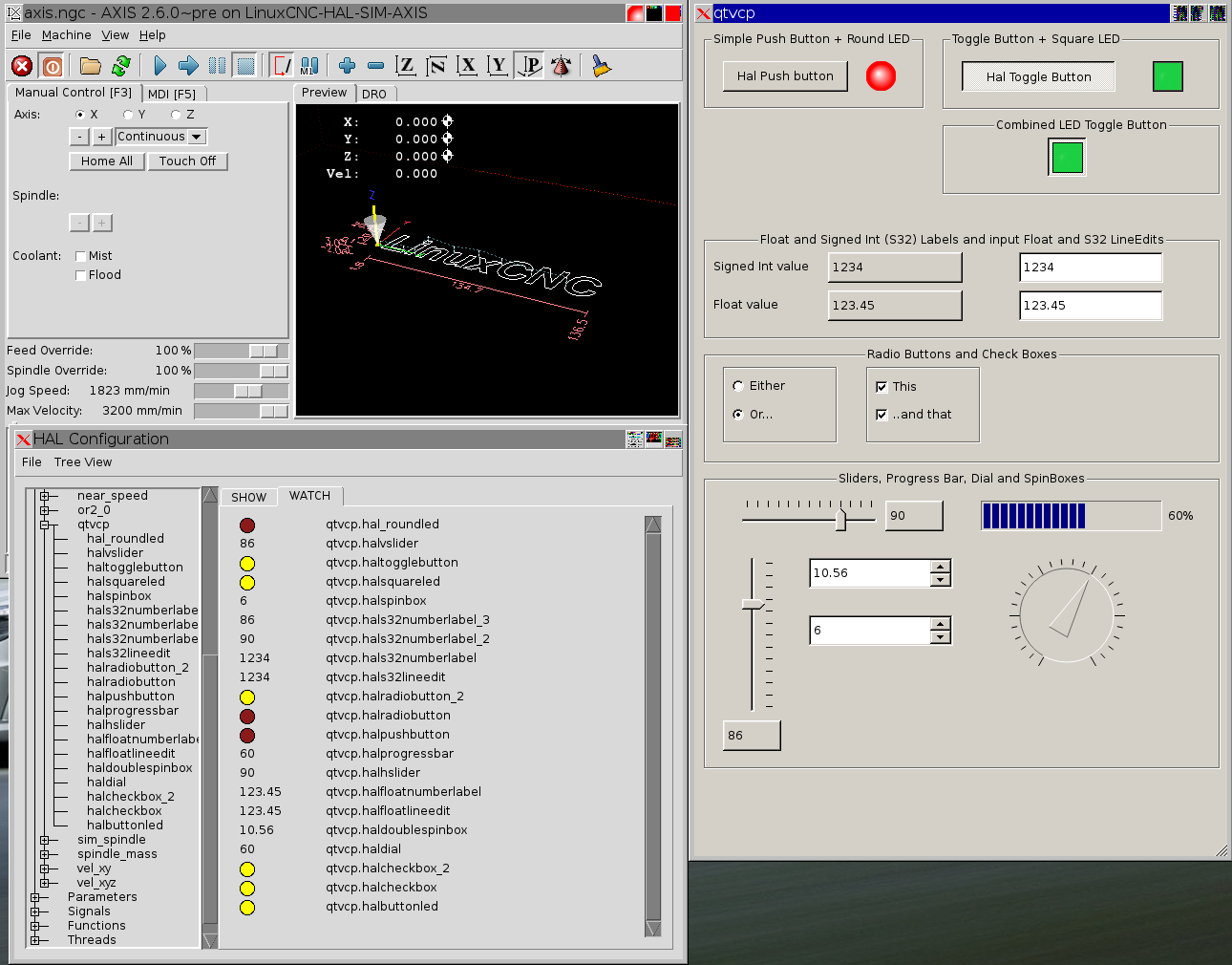
Task: Select the rotated Z view icon
Action: [436, 66]
